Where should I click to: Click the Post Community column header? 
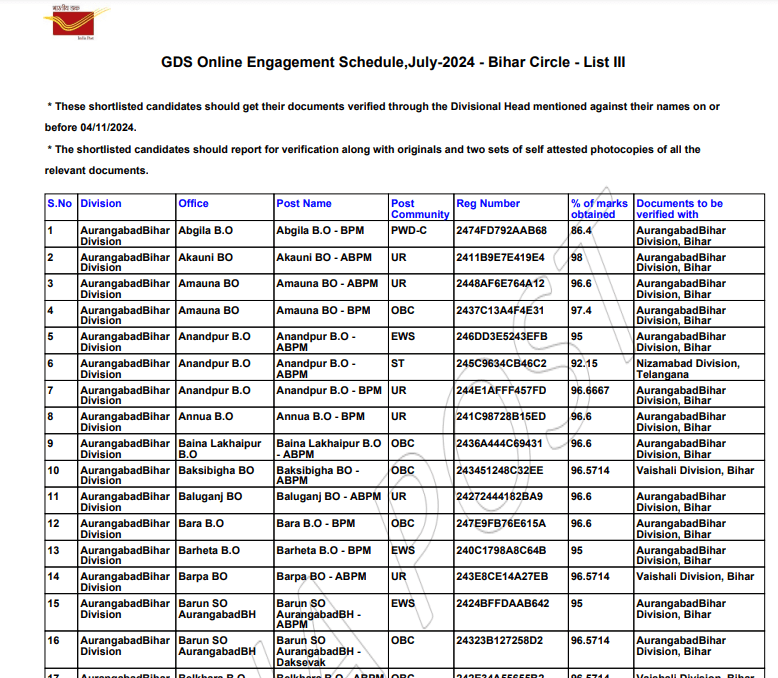click(x=419, y=209)
